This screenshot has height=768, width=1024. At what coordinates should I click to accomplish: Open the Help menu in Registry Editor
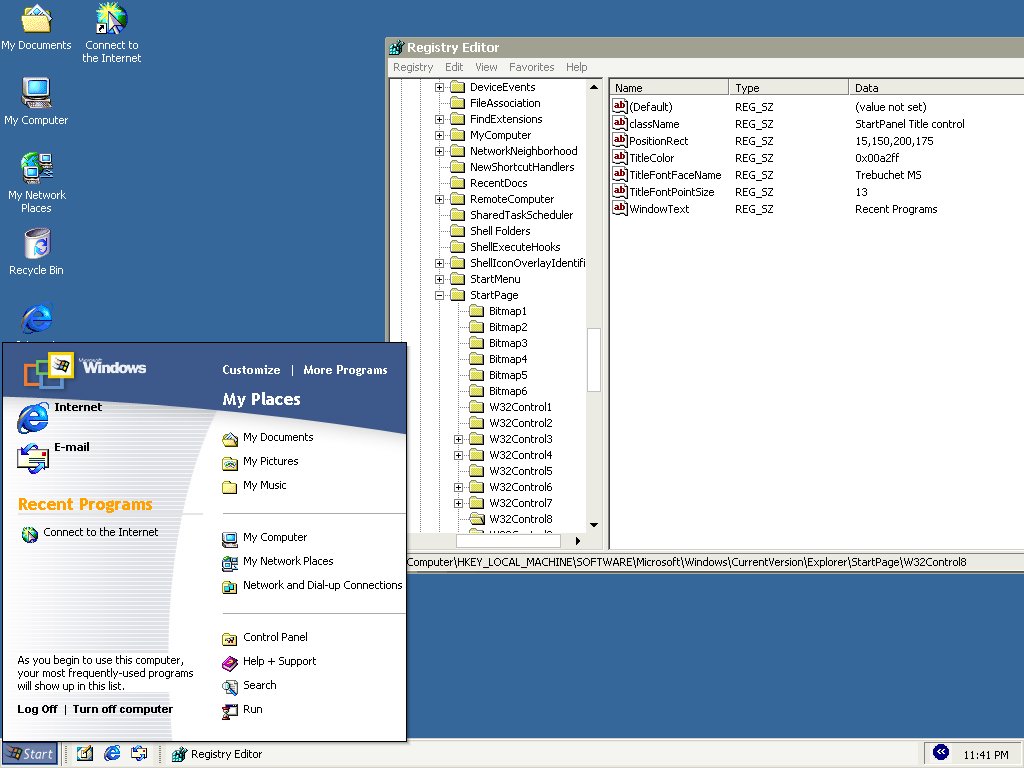click(x=577, y=67)
